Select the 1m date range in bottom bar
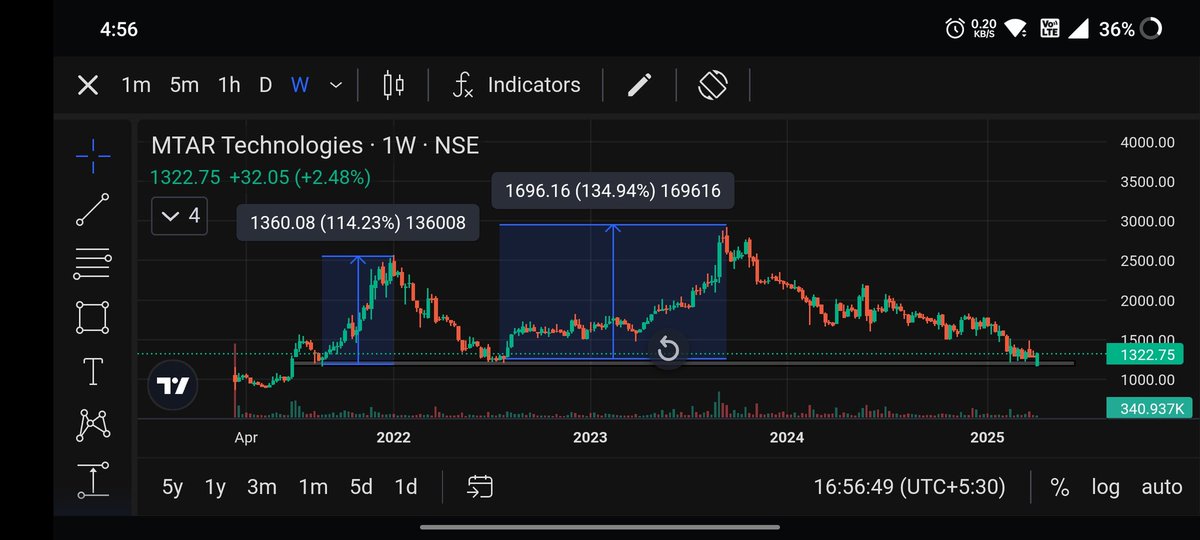This screenshot has height=540, width=1200. (x=313, y=487)
